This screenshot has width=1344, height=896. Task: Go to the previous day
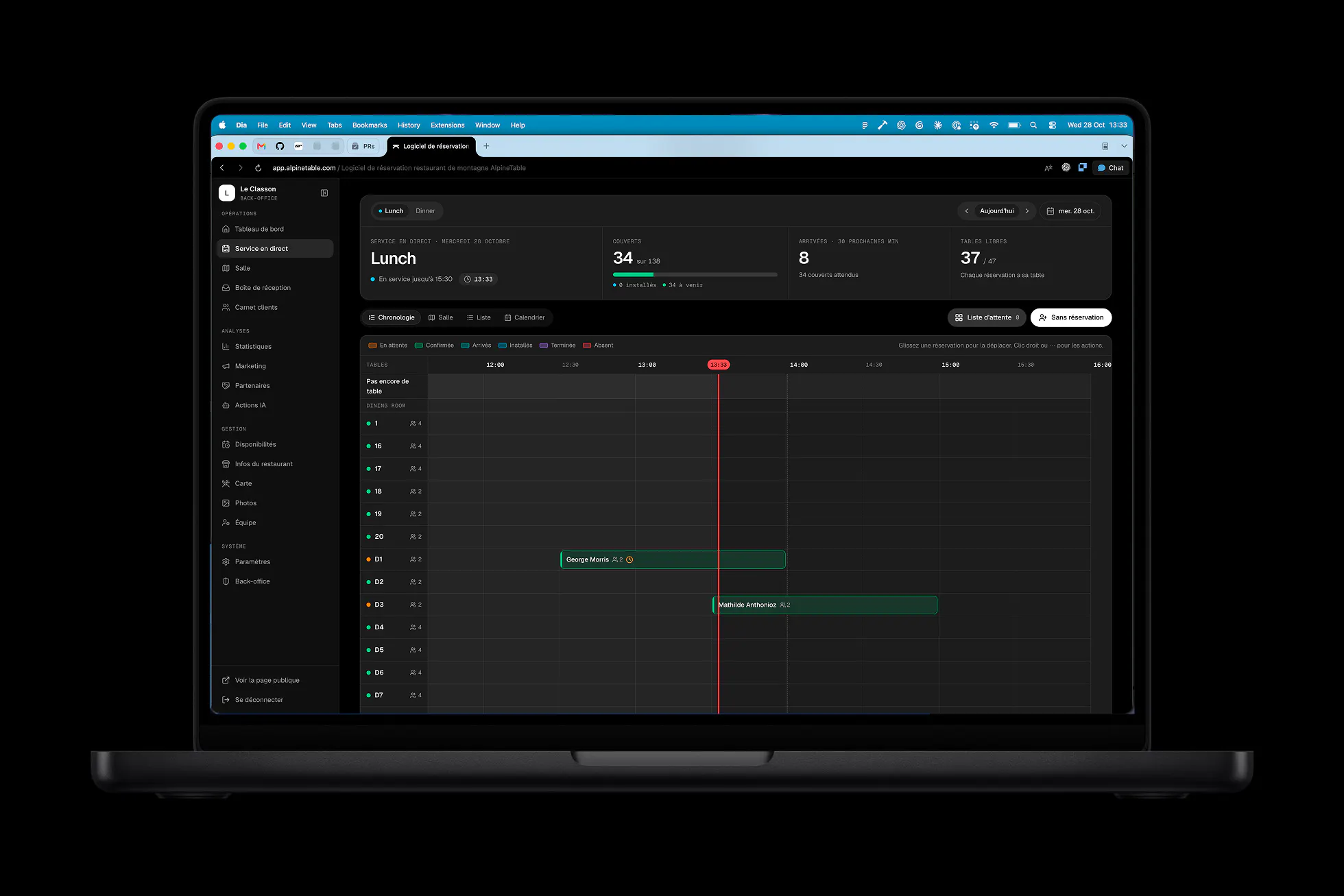coord(967,211)
